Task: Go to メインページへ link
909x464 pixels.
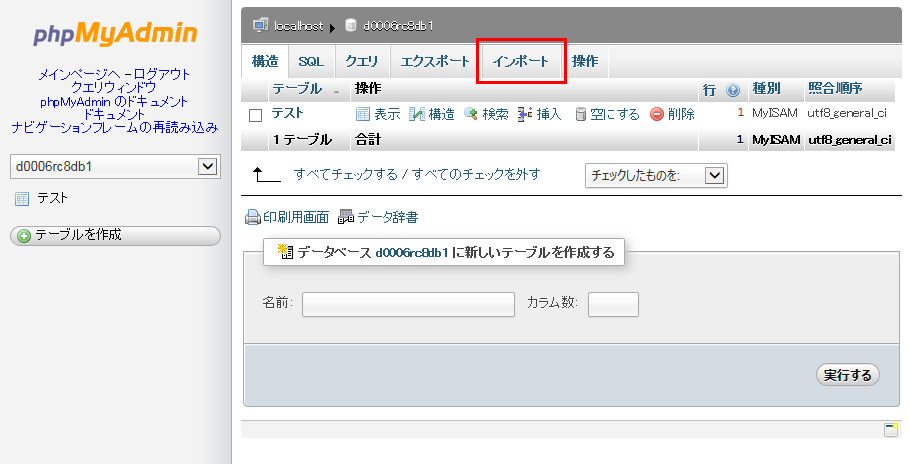Action: [79, 74]
